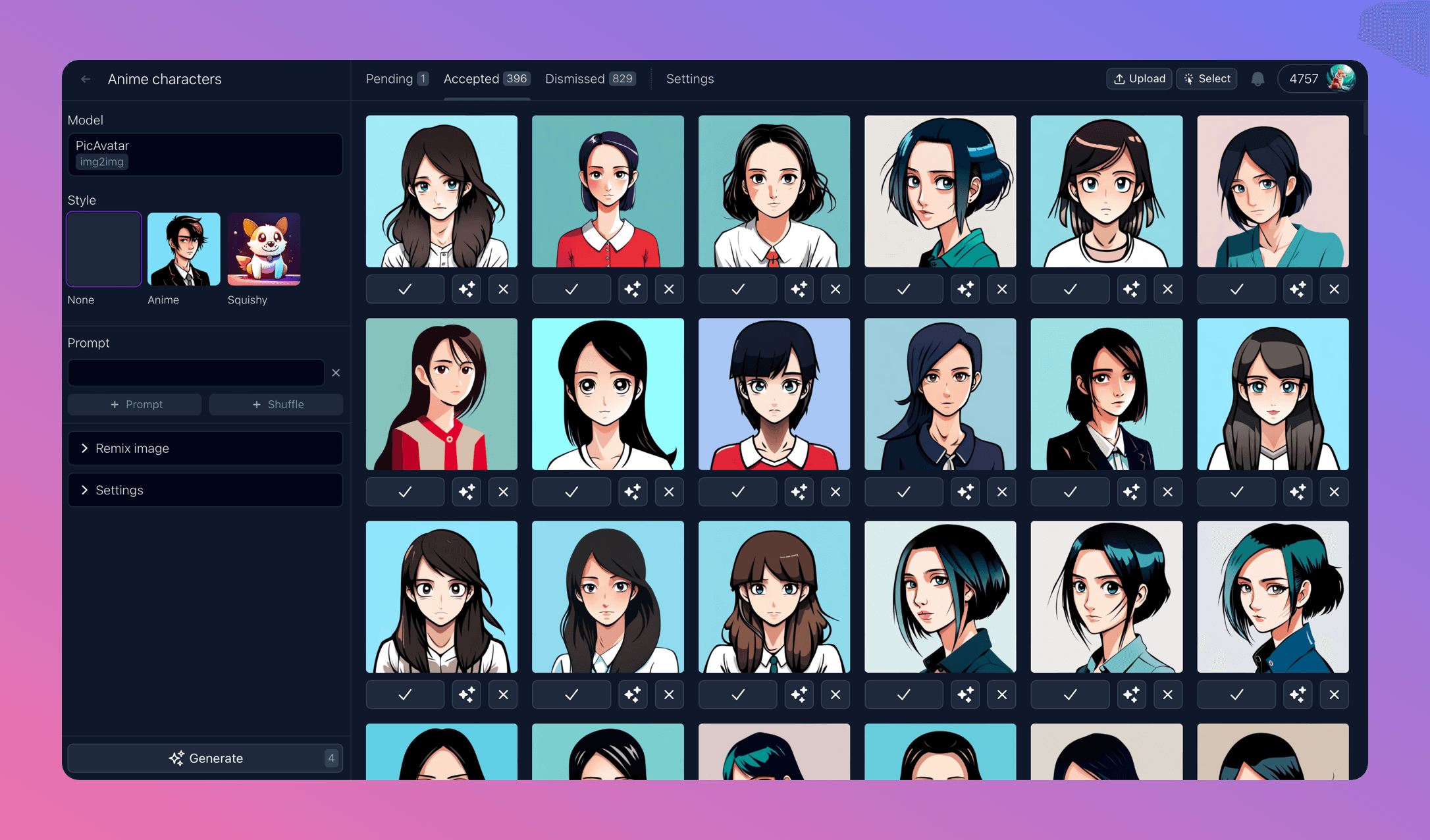Toggle the checkmark under the brown-haired girl in the third row

[738, 695]
